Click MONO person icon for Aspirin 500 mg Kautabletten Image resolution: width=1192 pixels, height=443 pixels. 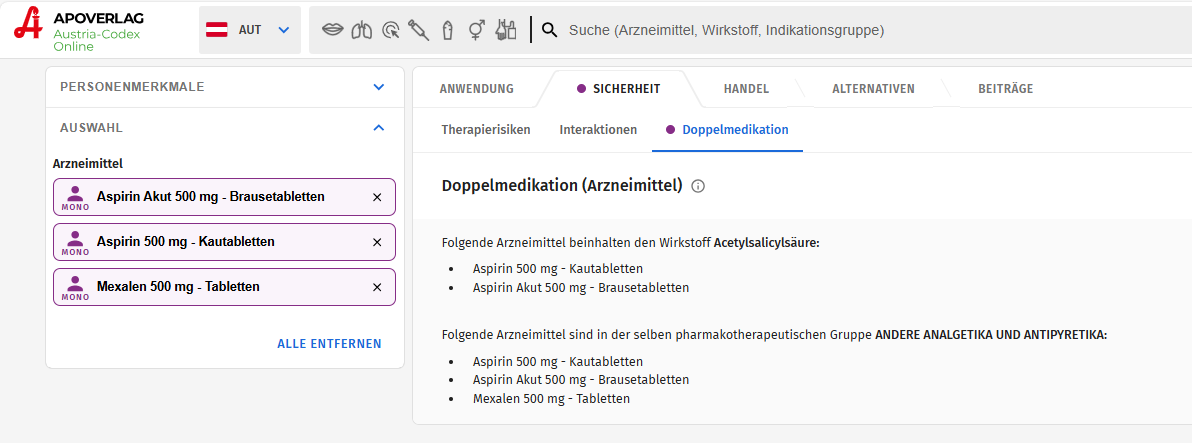[75, 242]
